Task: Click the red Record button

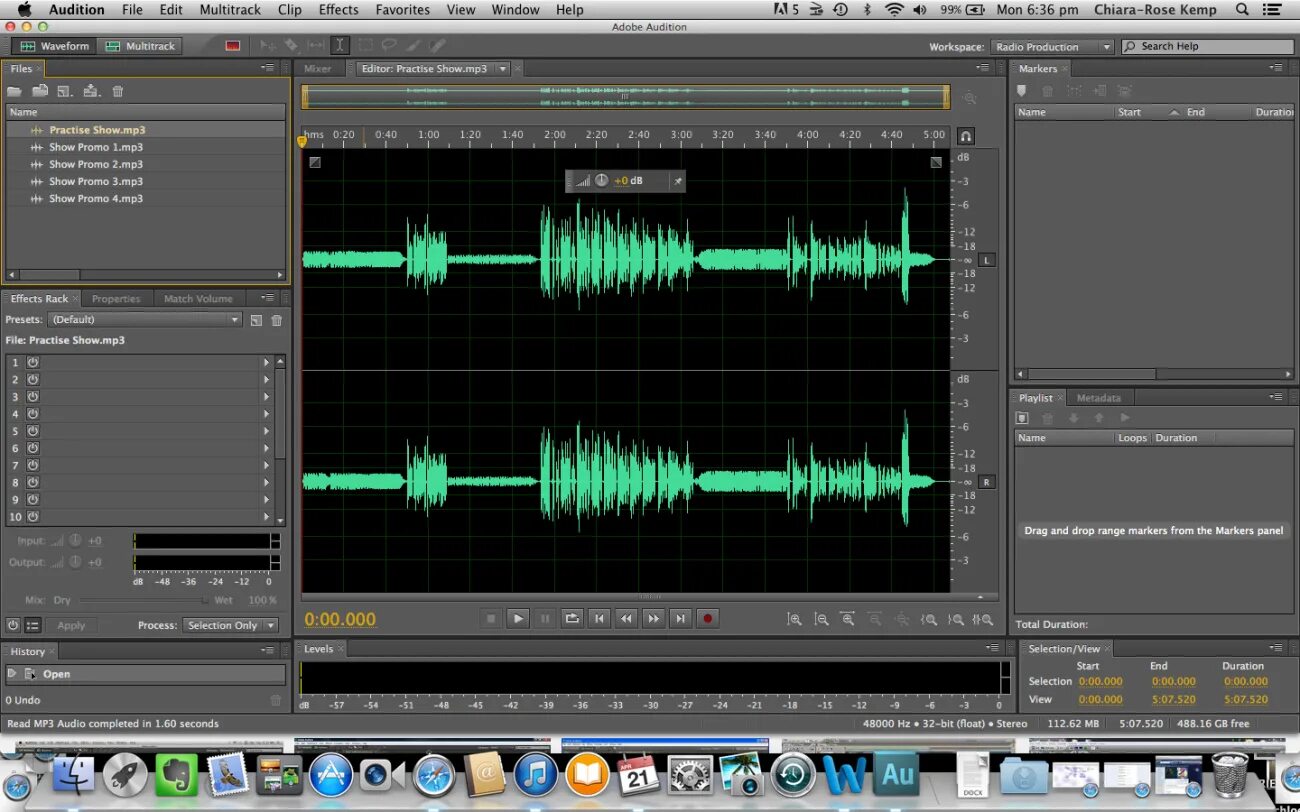Action: [707, 618]
